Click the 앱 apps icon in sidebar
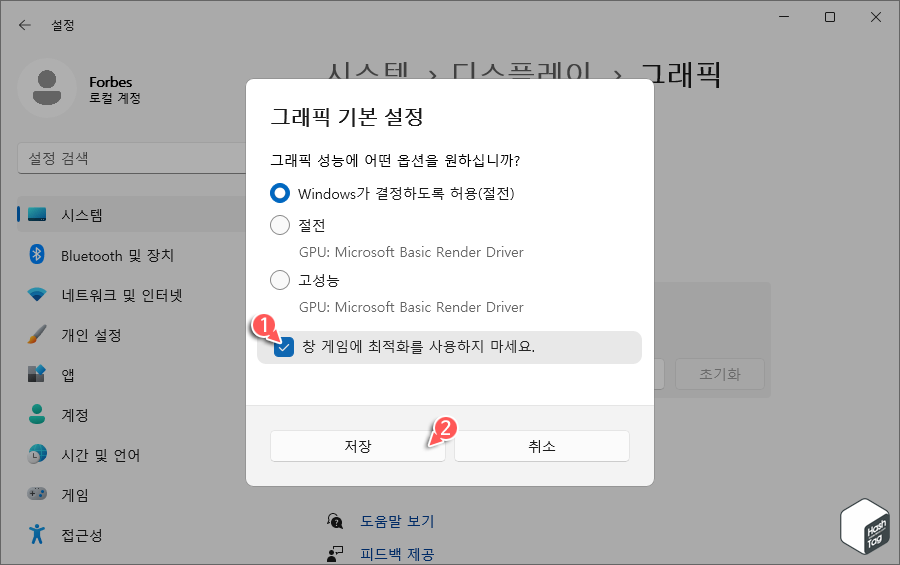The width and height of the screenshot is (900, 565). click(x=37, y=374)
